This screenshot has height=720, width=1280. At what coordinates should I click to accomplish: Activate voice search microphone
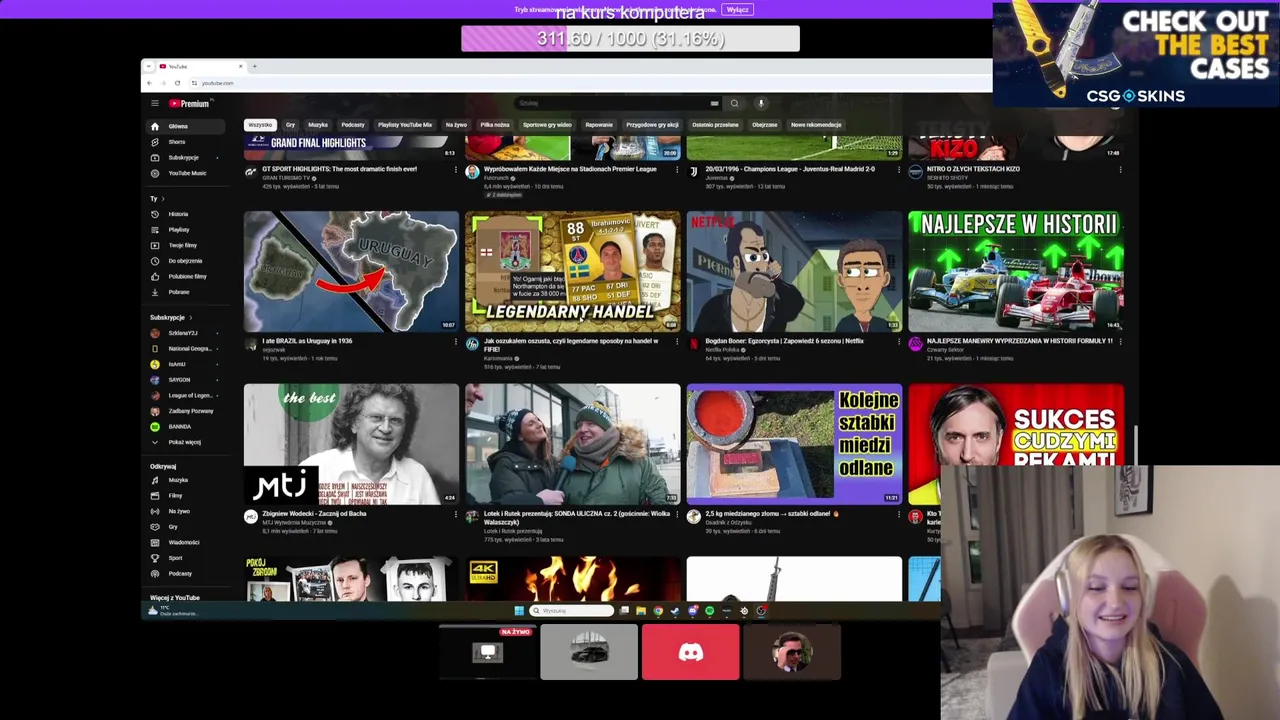pos(761,103)
